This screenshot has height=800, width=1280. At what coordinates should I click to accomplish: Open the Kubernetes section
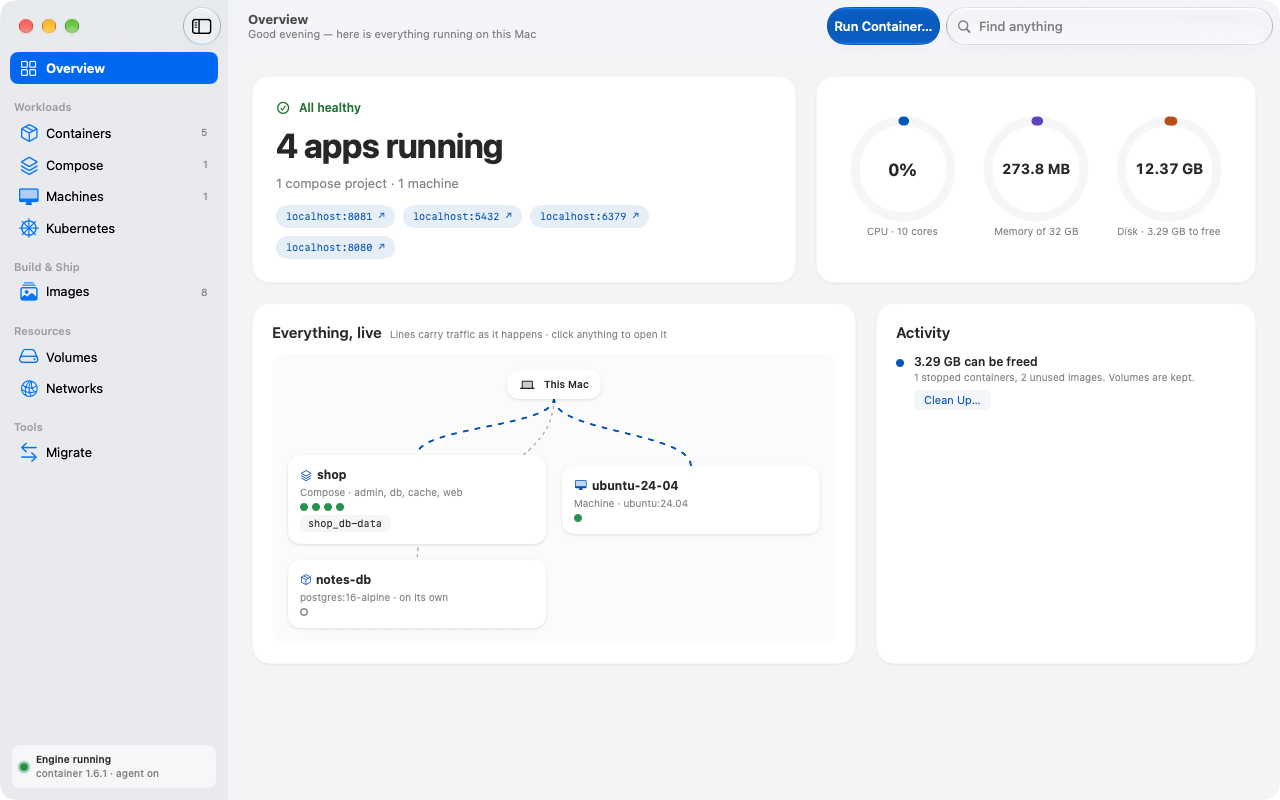click(x=114, y=228)
